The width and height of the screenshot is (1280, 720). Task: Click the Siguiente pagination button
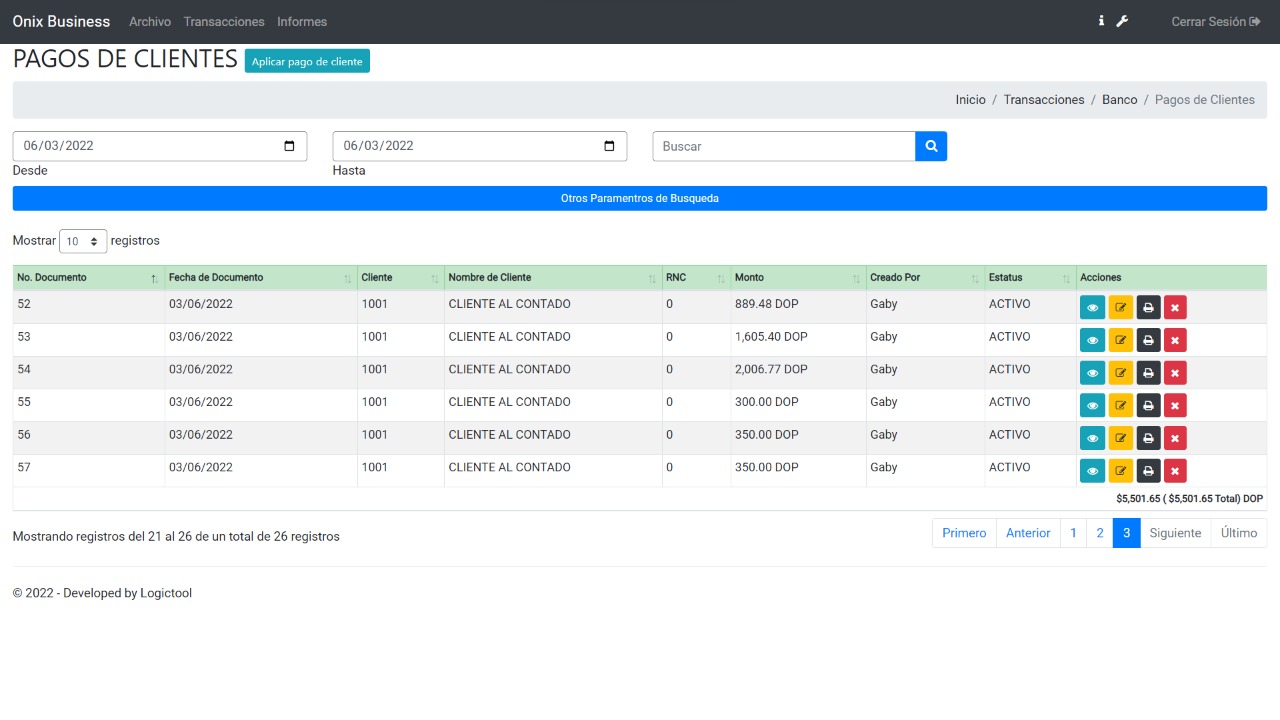tap(1175, 533)
